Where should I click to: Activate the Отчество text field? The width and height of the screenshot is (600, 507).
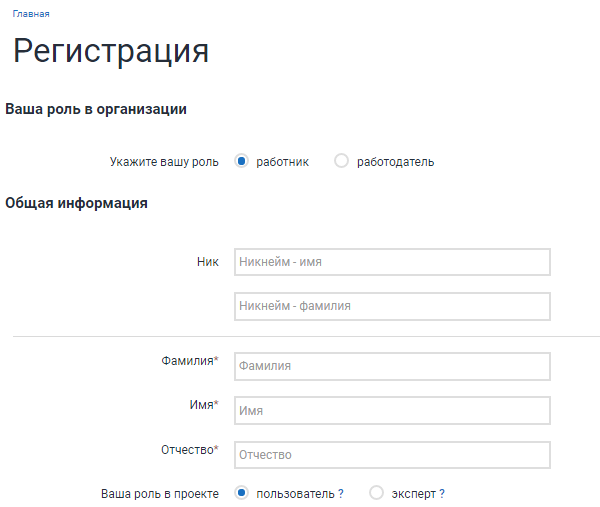(x=392, y=455)
